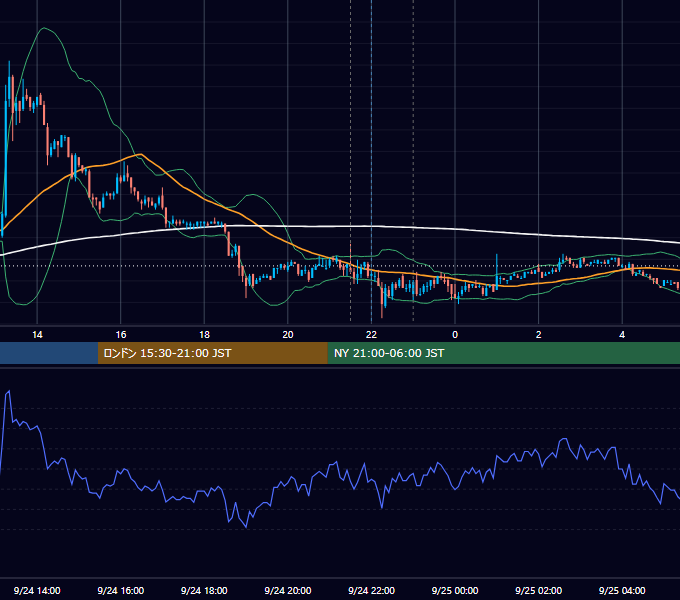Click the 4 hour axis label

point(622,335)
